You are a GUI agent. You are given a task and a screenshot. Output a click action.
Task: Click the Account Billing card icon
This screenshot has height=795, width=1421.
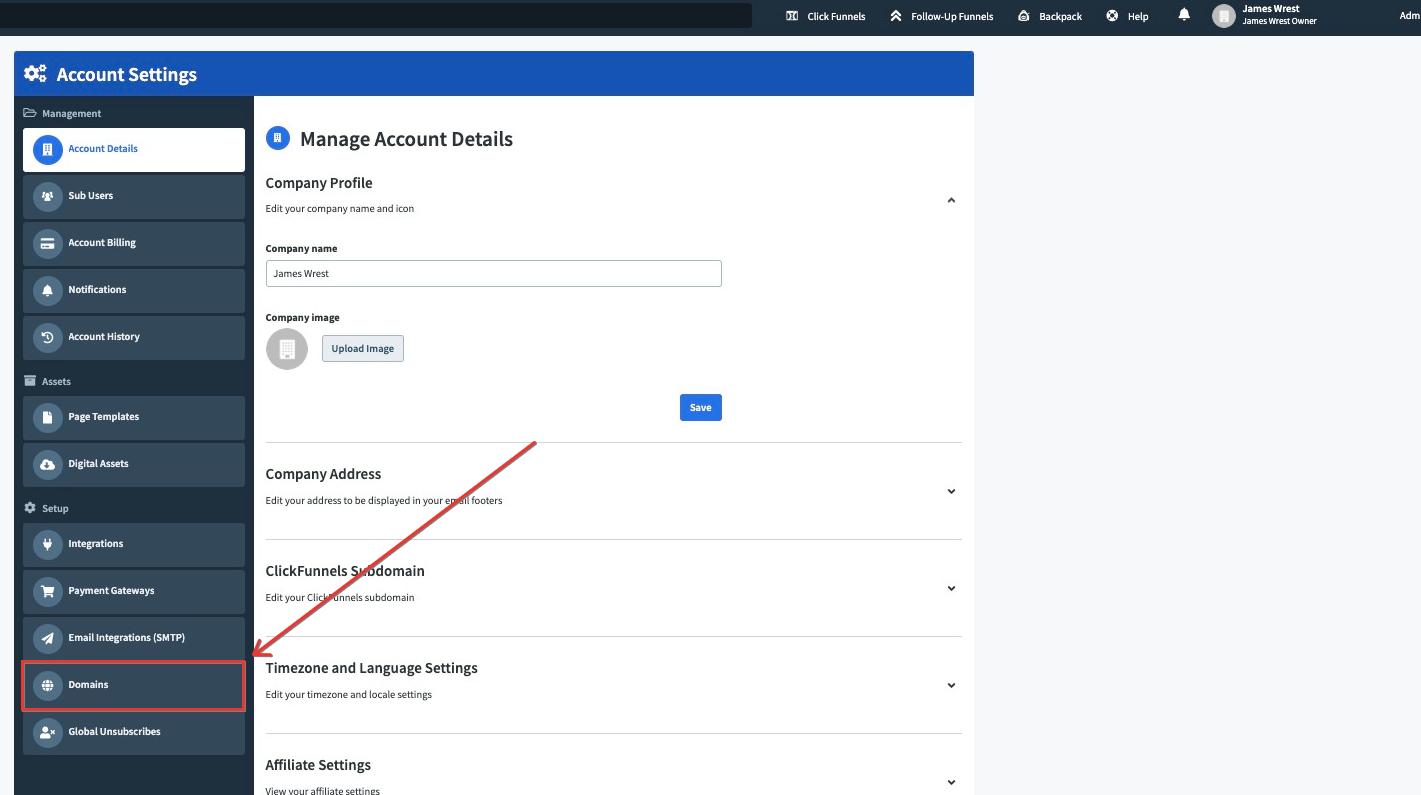tap(47, 243)
